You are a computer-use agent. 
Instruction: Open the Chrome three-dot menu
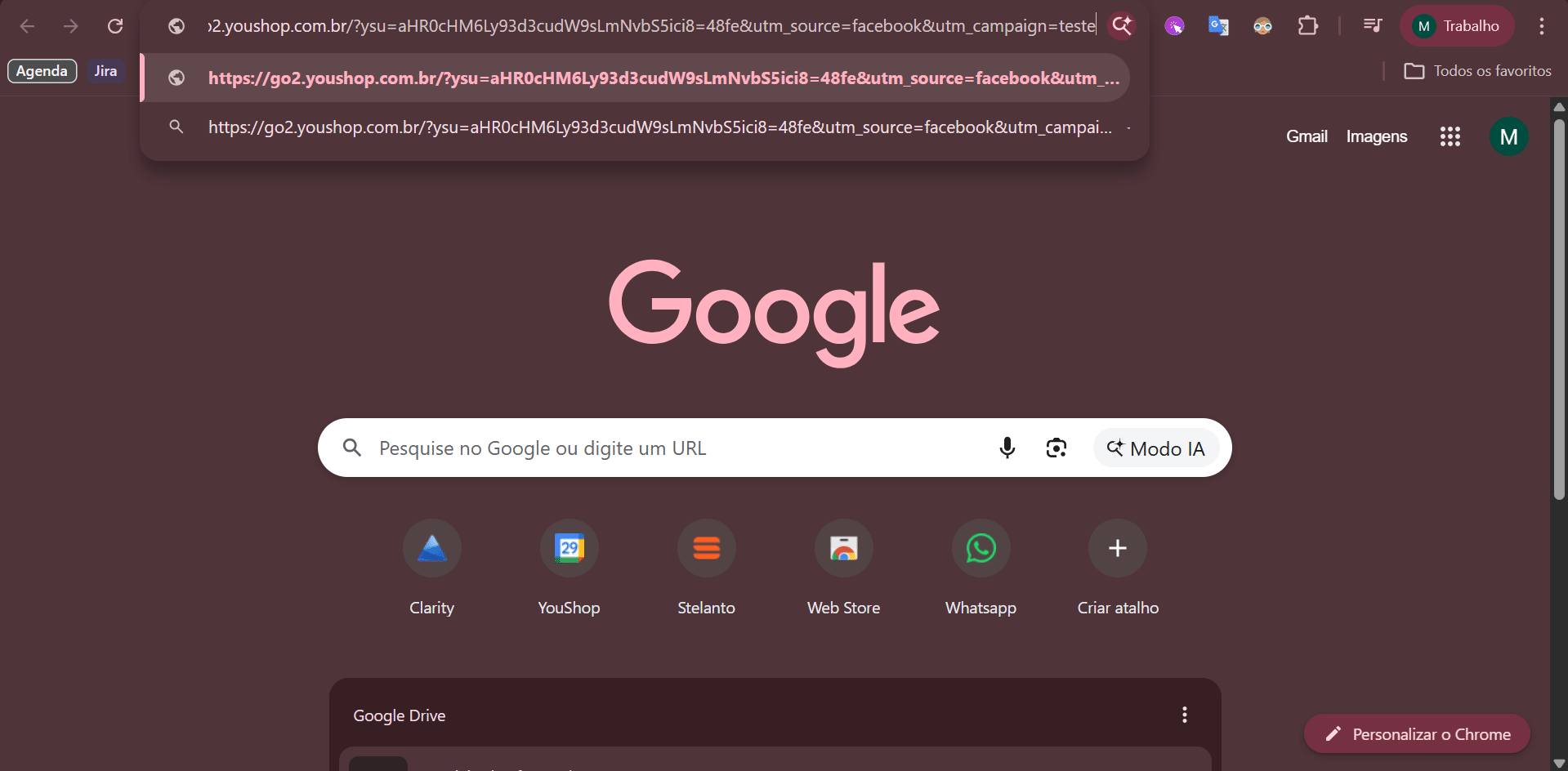pos(1542,26)
